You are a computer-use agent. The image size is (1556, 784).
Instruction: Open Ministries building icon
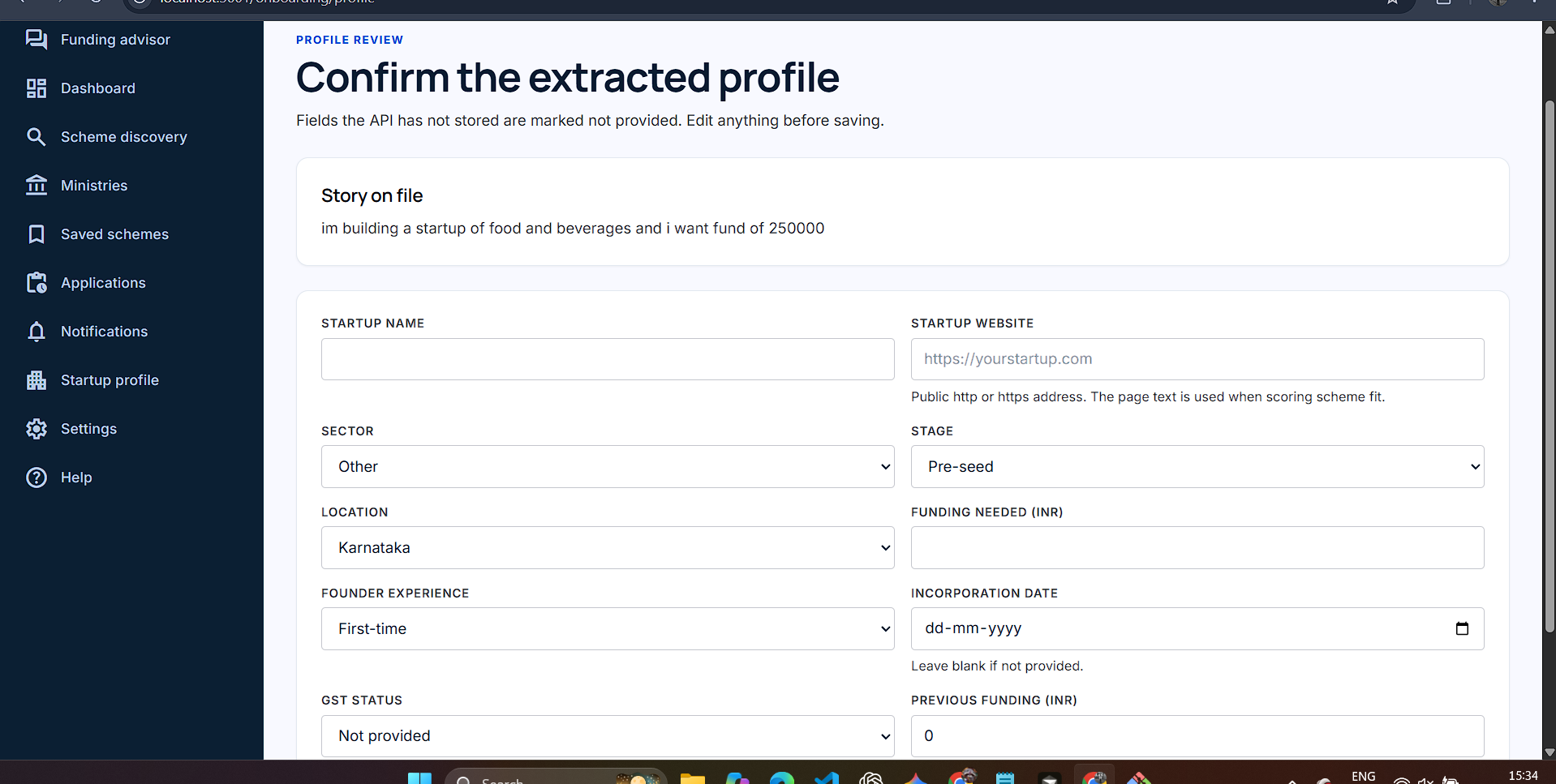[x=37, y=186]
